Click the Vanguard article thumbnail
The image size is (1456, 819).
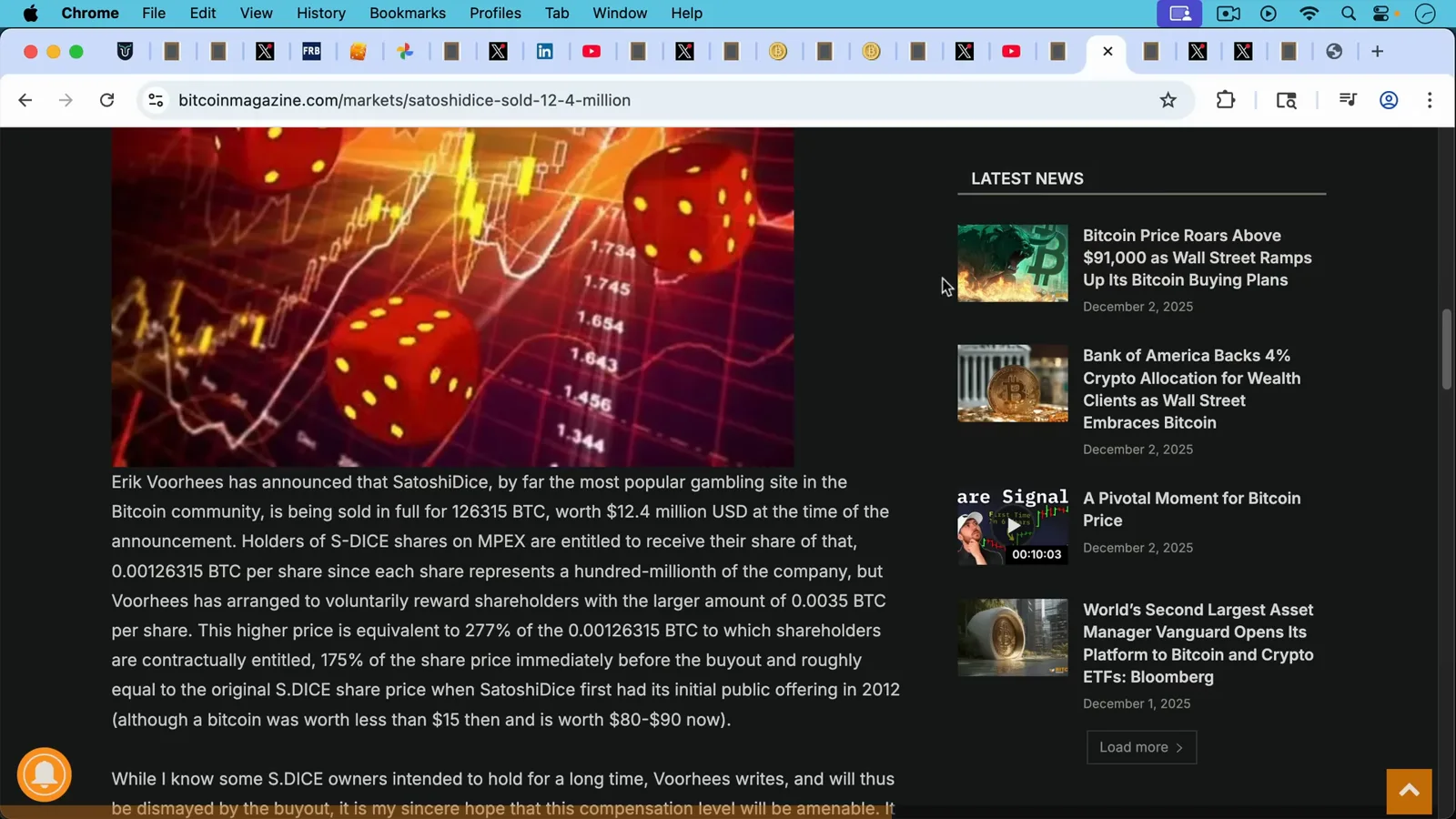tap(1013, 637)
